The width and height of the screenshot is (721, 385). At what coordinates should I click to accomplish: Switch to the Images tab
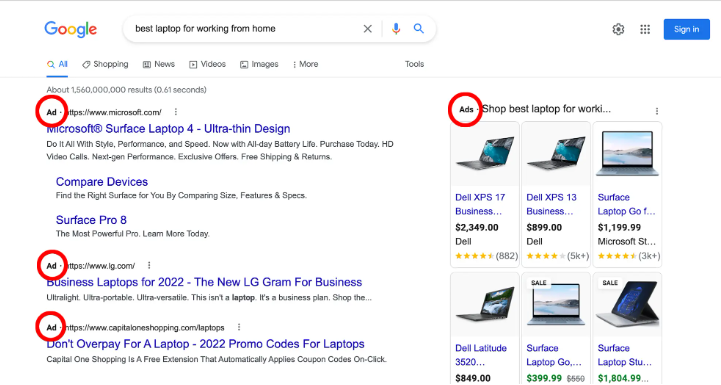pos(259,64)
